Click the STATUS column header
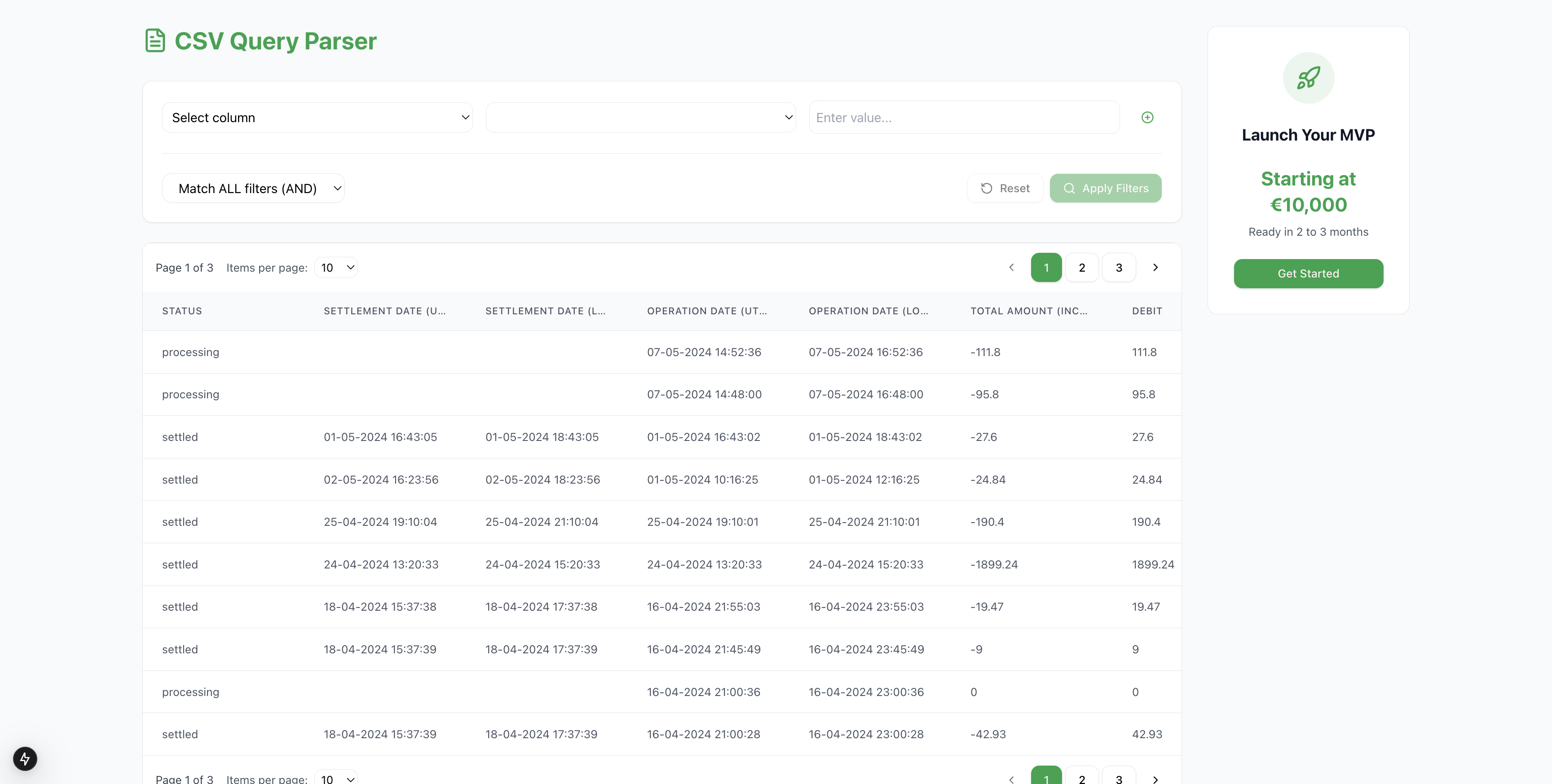Image resolution: width=1552 pixels, height=784 pixels. coord(182,311)
